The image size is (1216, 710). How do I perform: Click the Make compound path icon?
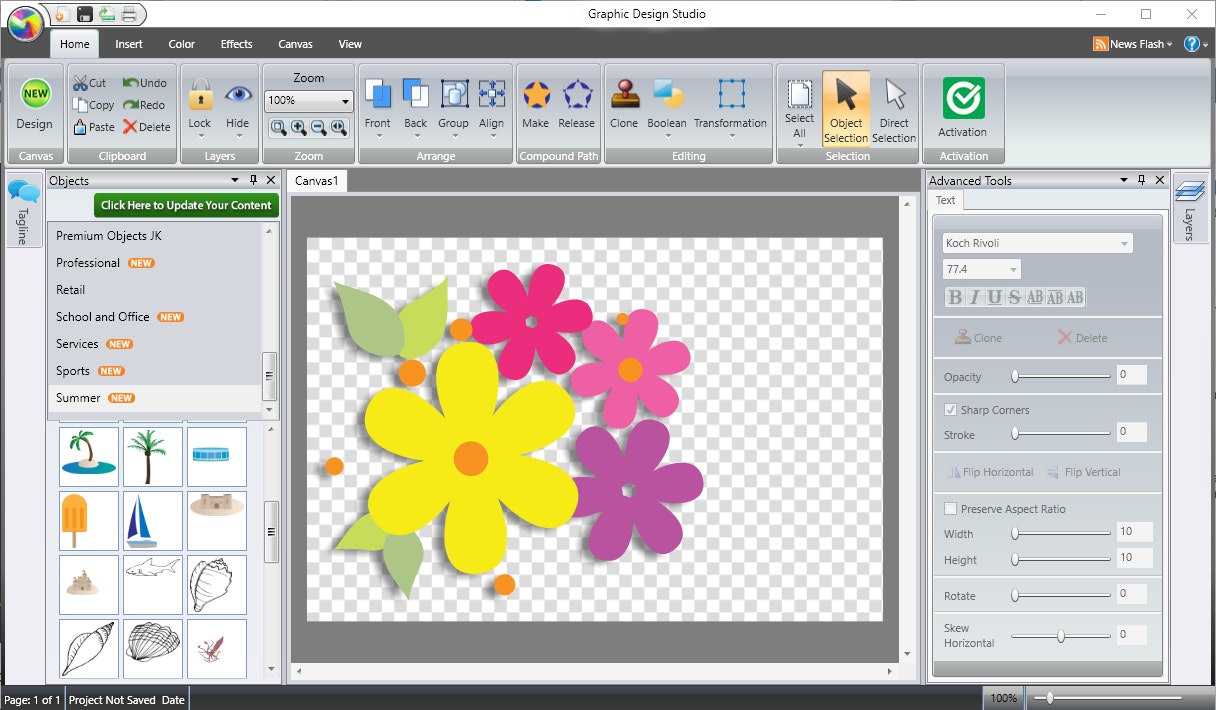536,96
